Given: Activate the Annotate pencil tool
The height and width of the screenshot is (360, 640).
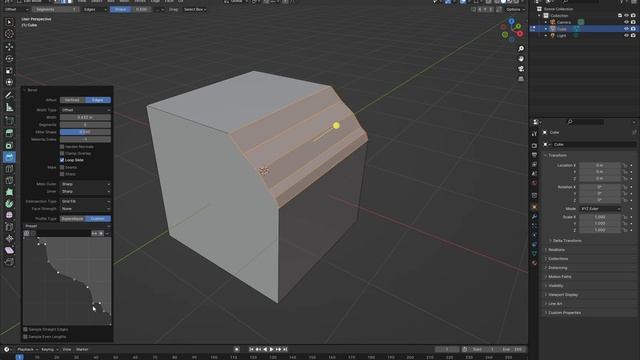Looking at the screenshot, I should [x=9, y=95].
